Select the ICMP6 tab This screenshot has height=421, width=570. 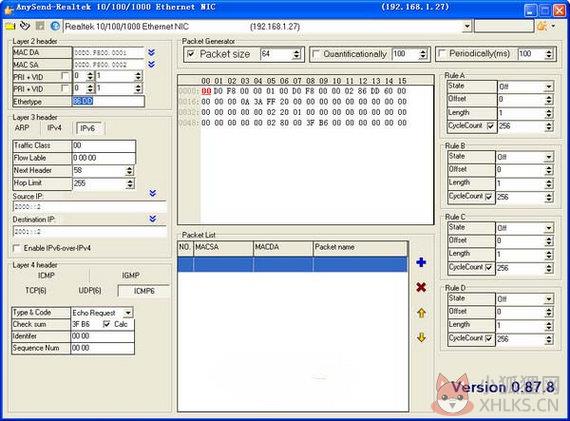(x=144, y=291)
